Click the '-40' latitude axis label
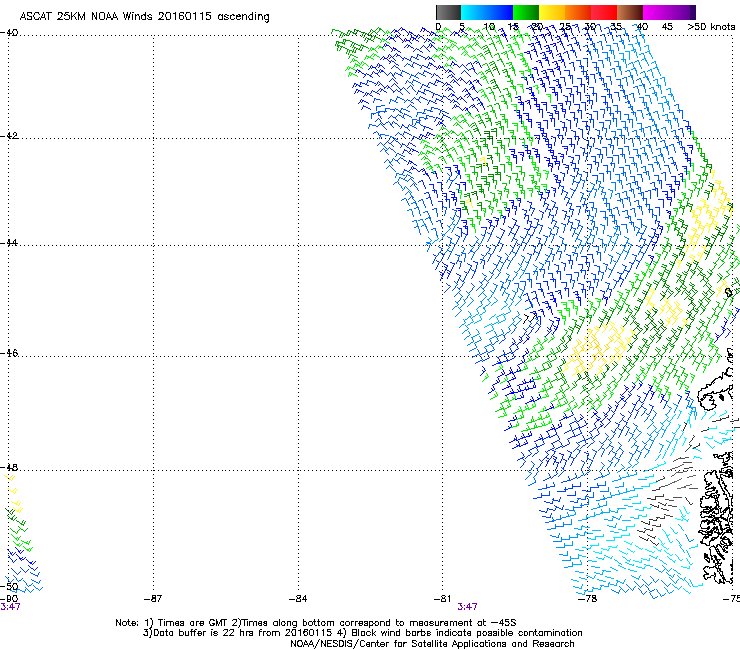Screen dimensions: 740x650 (9, 33)
